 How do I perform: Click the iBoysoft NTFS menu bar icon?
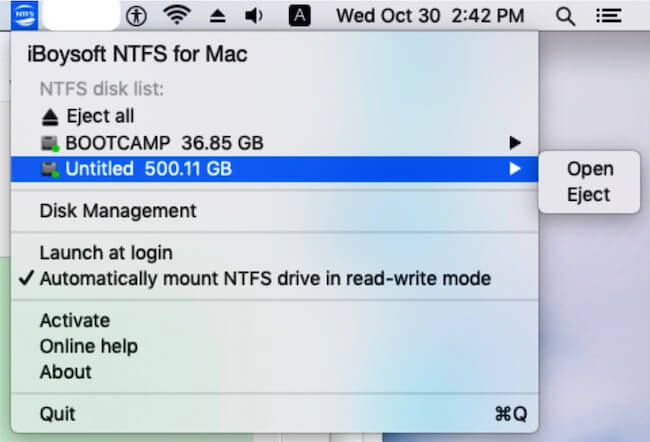22,15
